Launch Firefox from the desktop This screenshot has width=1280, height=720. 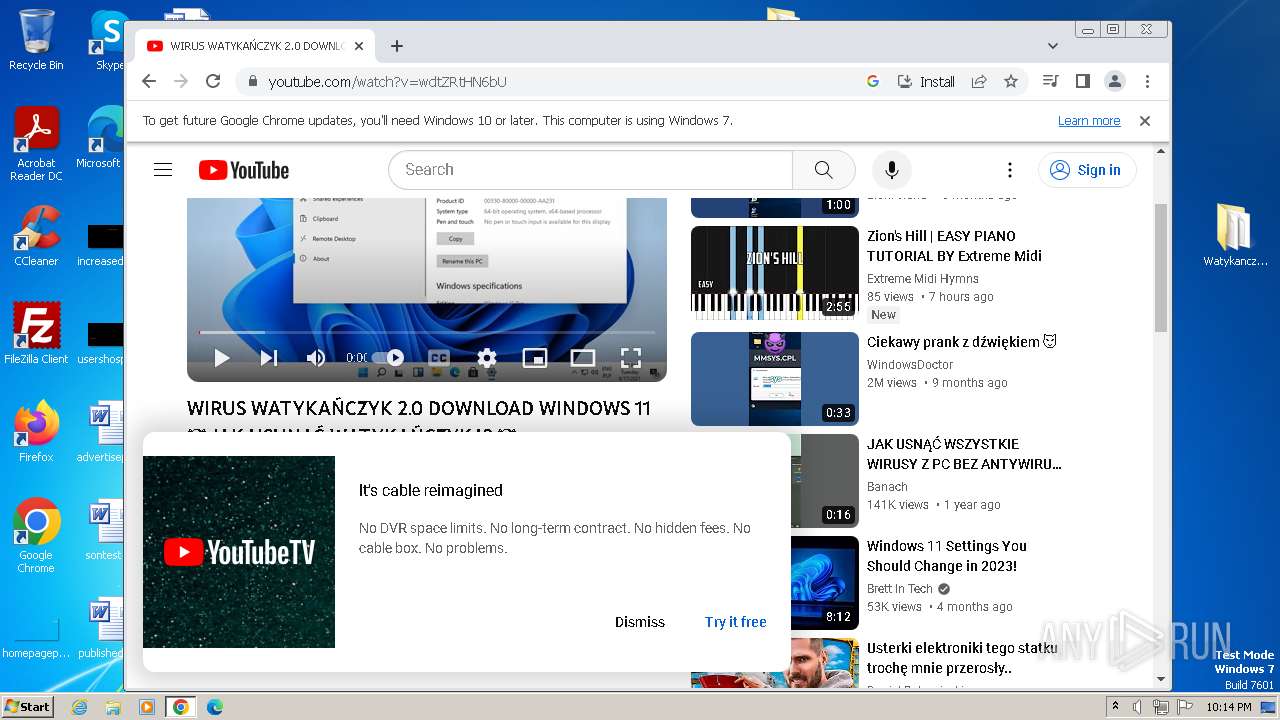[x=36, y=432]
